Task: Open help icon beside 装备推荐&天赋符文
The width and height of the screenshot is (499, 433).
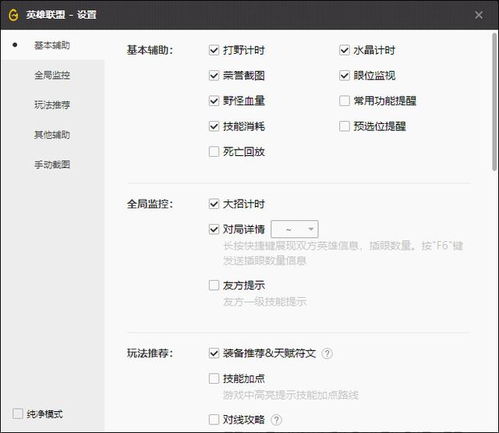Action: tap(327, 353)
